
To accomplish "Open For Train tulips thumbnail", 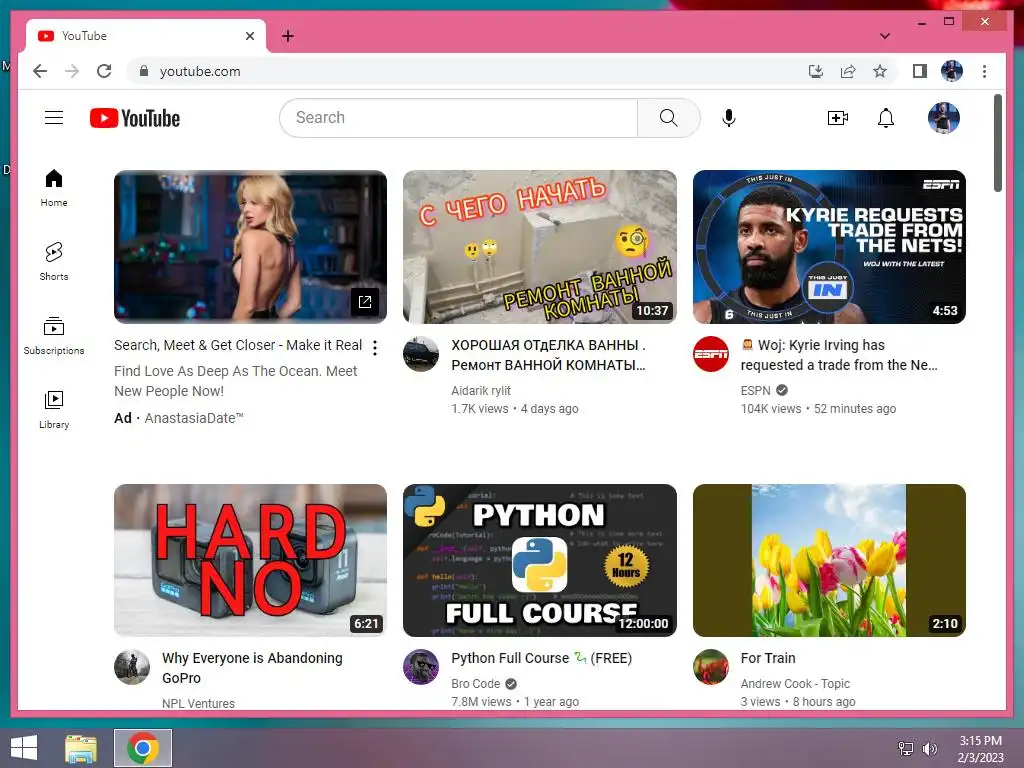I will point(829,560).
